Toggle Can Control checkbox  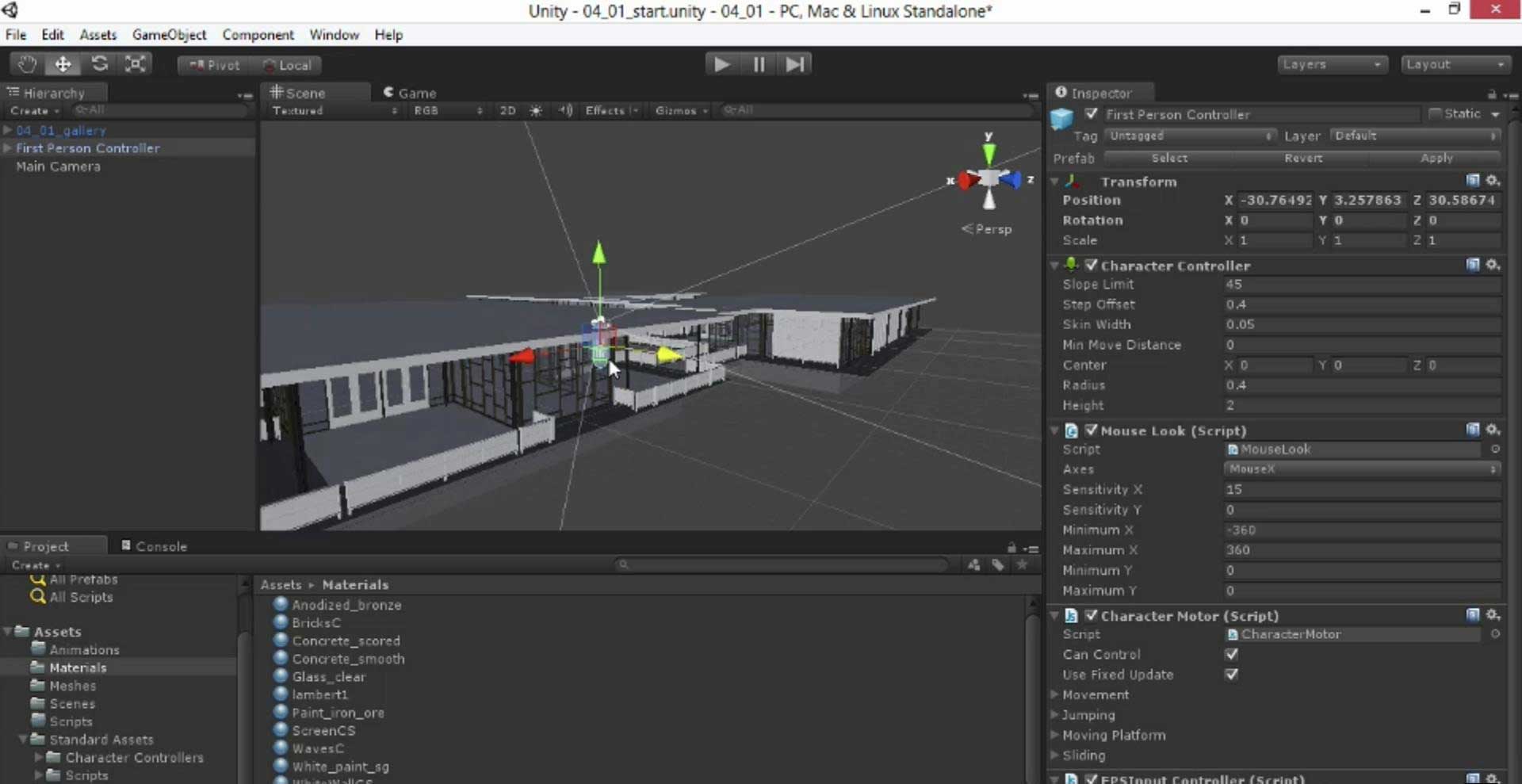pos(1231,655)
